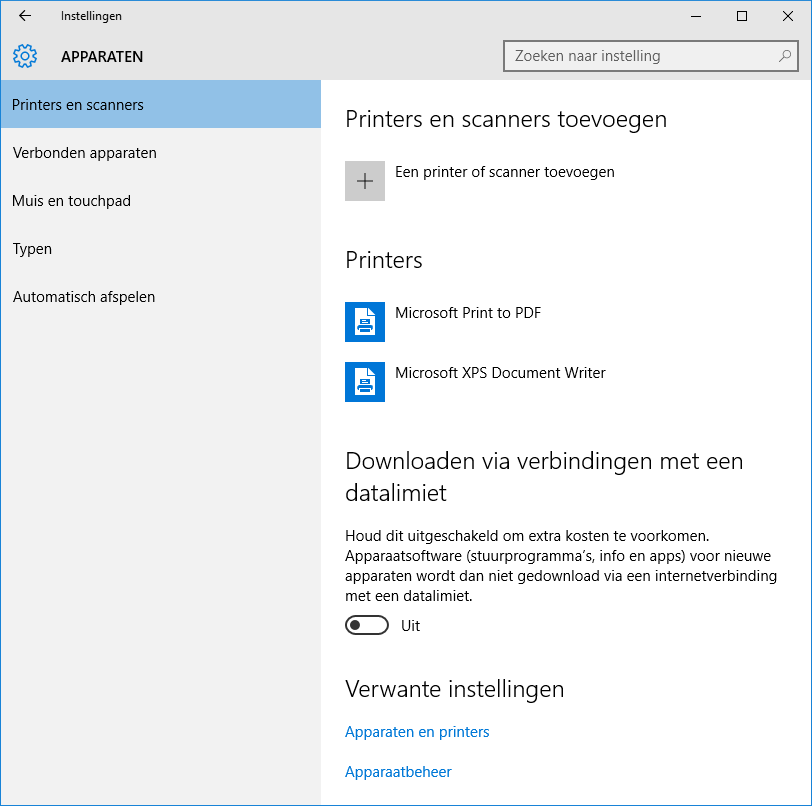The image size is (812, 806).
Task: Click the plus icon to add printer
Action: pos(365,181)
